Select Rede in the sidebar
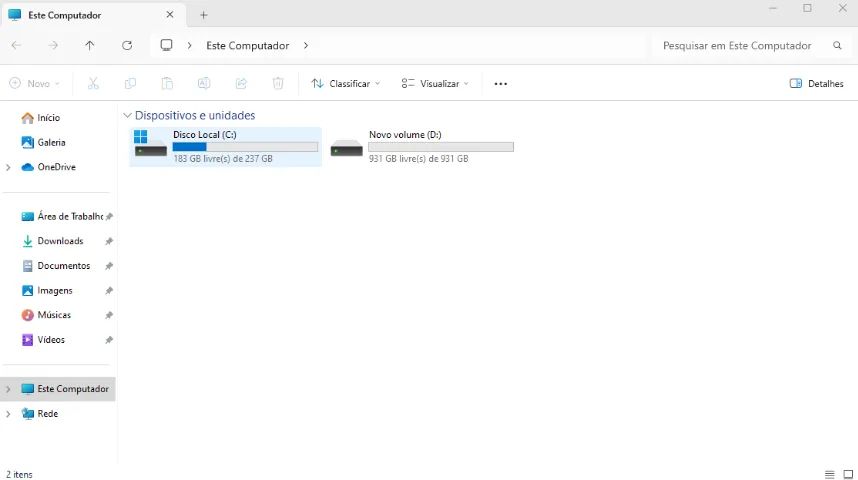The height and width of the screenshot is (480, 858). [48, 414]
